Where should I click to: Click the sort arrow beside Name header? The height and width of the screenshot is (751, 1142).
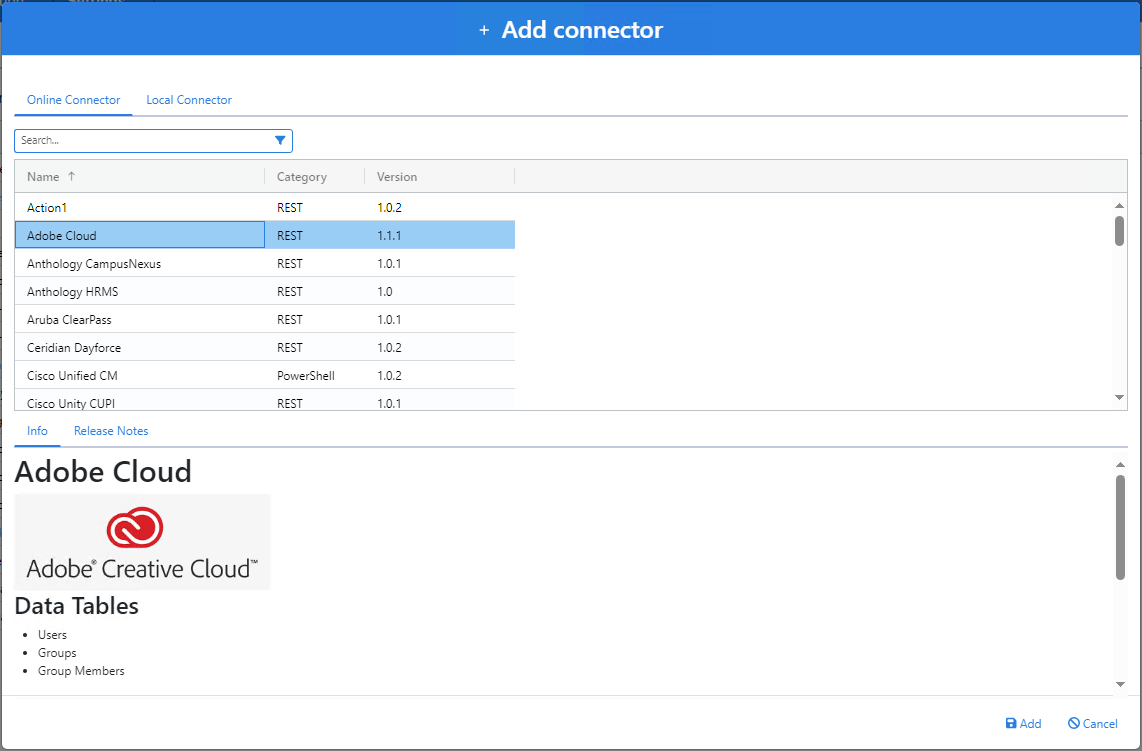pos(71,177)
